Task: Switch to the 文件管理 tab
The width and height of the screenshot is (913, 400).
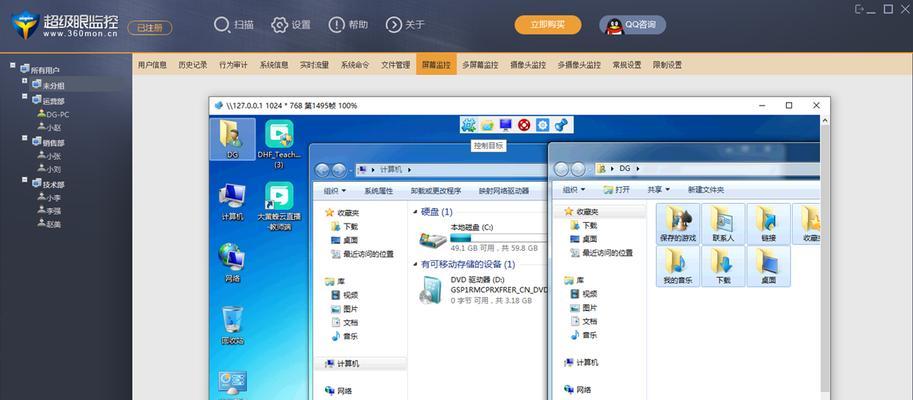Action: click(x=395, y=65)
